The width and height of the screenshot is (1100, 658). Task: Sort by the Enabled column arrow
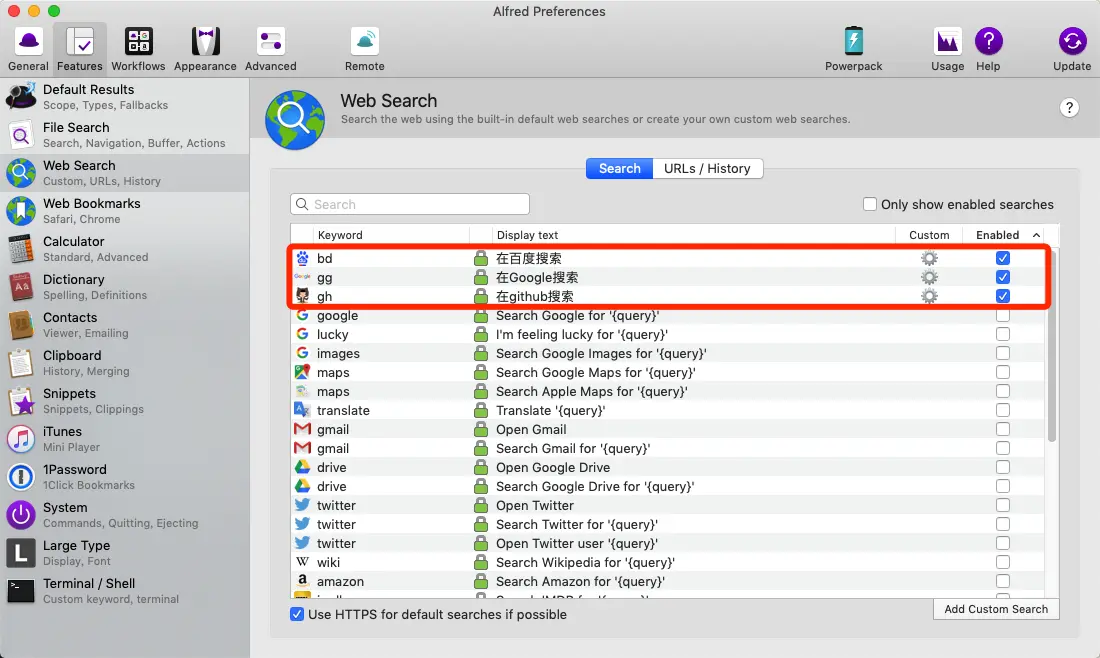pyautogui.click(x=1036, y=235)
